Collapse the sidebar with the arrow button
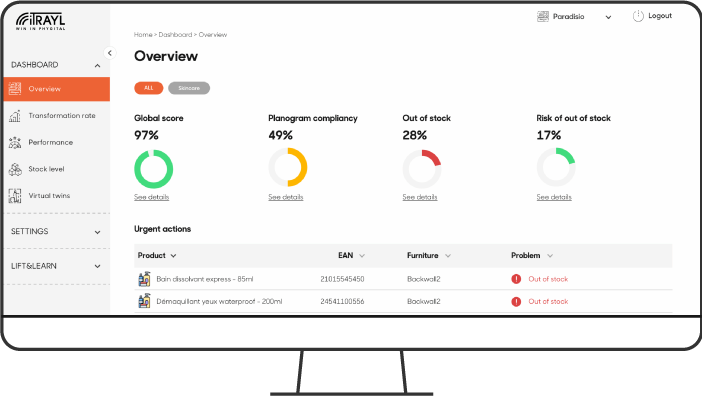The height and width of the screenshot is (396, 702). pos(110,53)
